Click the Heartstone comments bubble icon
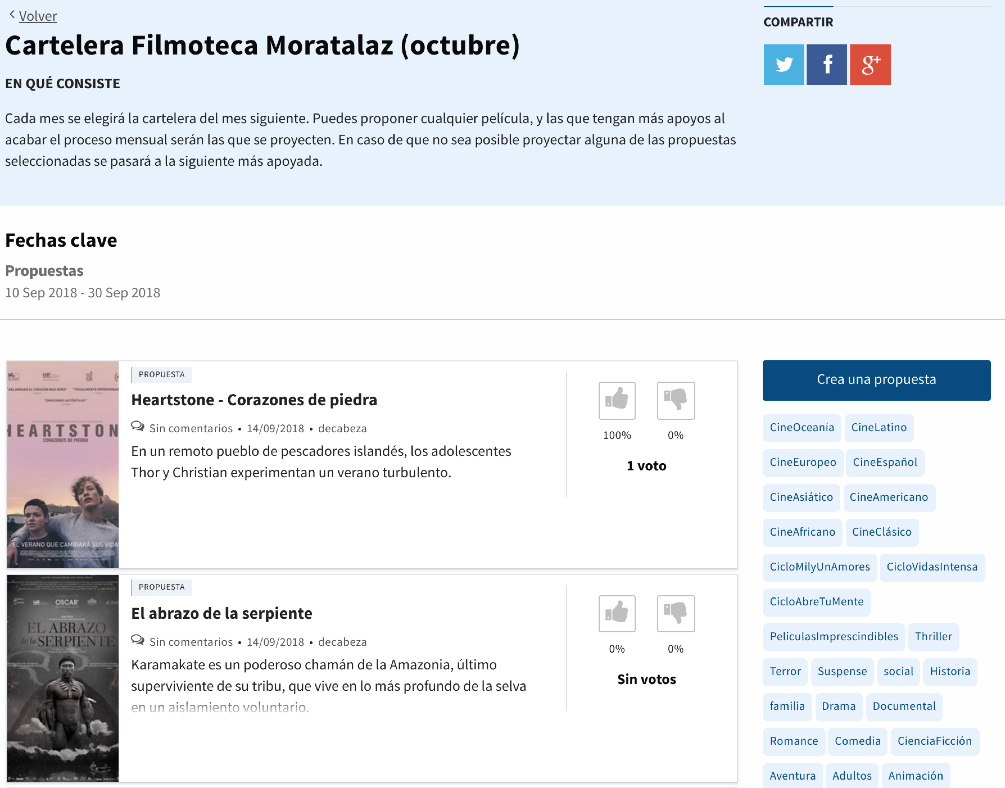Viewport: 1005px width, 788px height. point(138,428)
